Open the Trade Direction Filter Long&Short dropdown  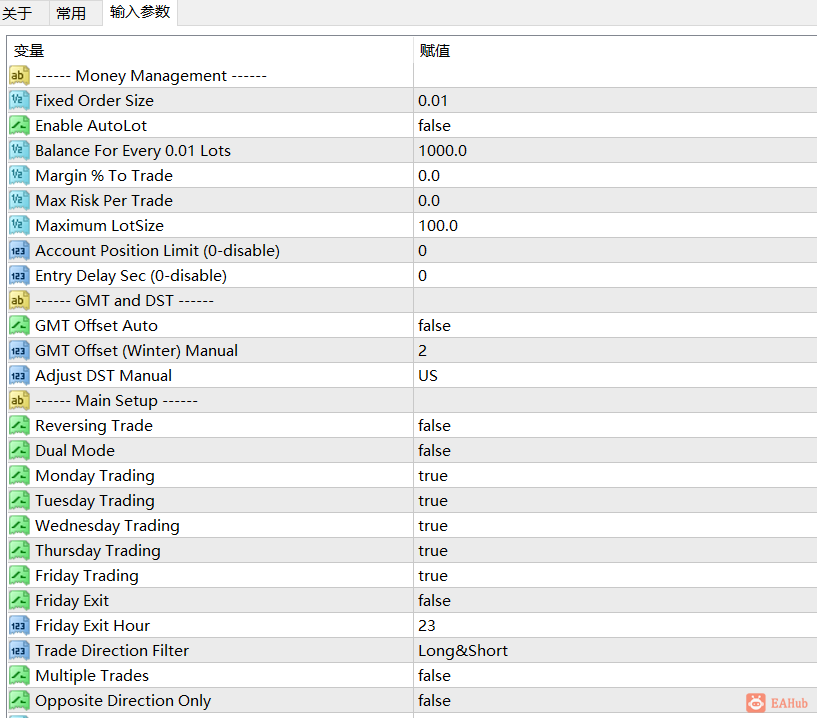click(x=615, y=651)
